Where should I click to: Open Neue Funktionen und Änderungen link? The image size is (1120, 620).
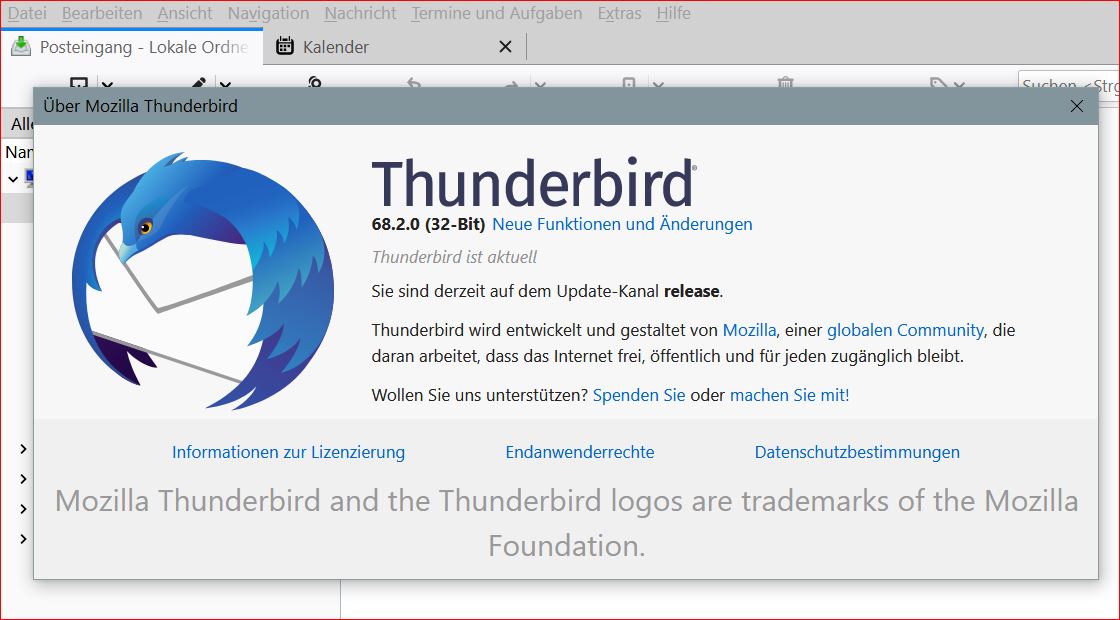pyautogui.click(x=622, y=224)
